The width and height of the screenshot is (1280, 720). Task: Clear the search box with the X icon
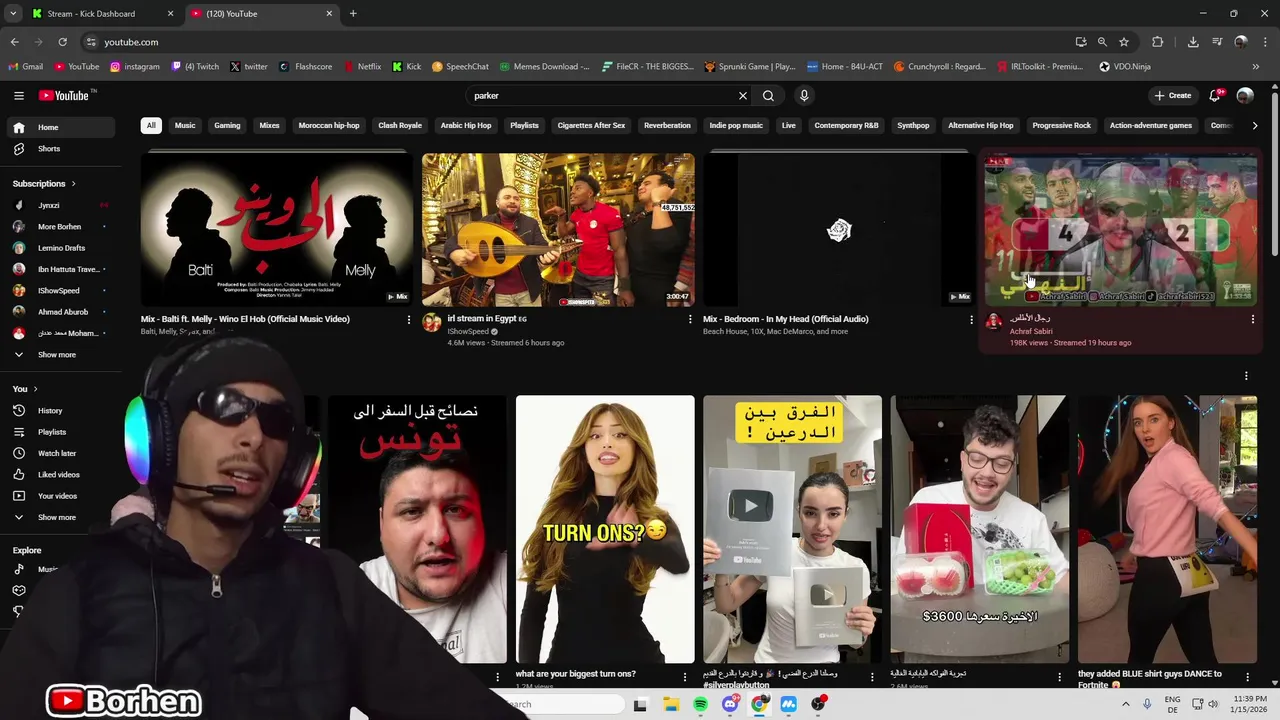743,96
